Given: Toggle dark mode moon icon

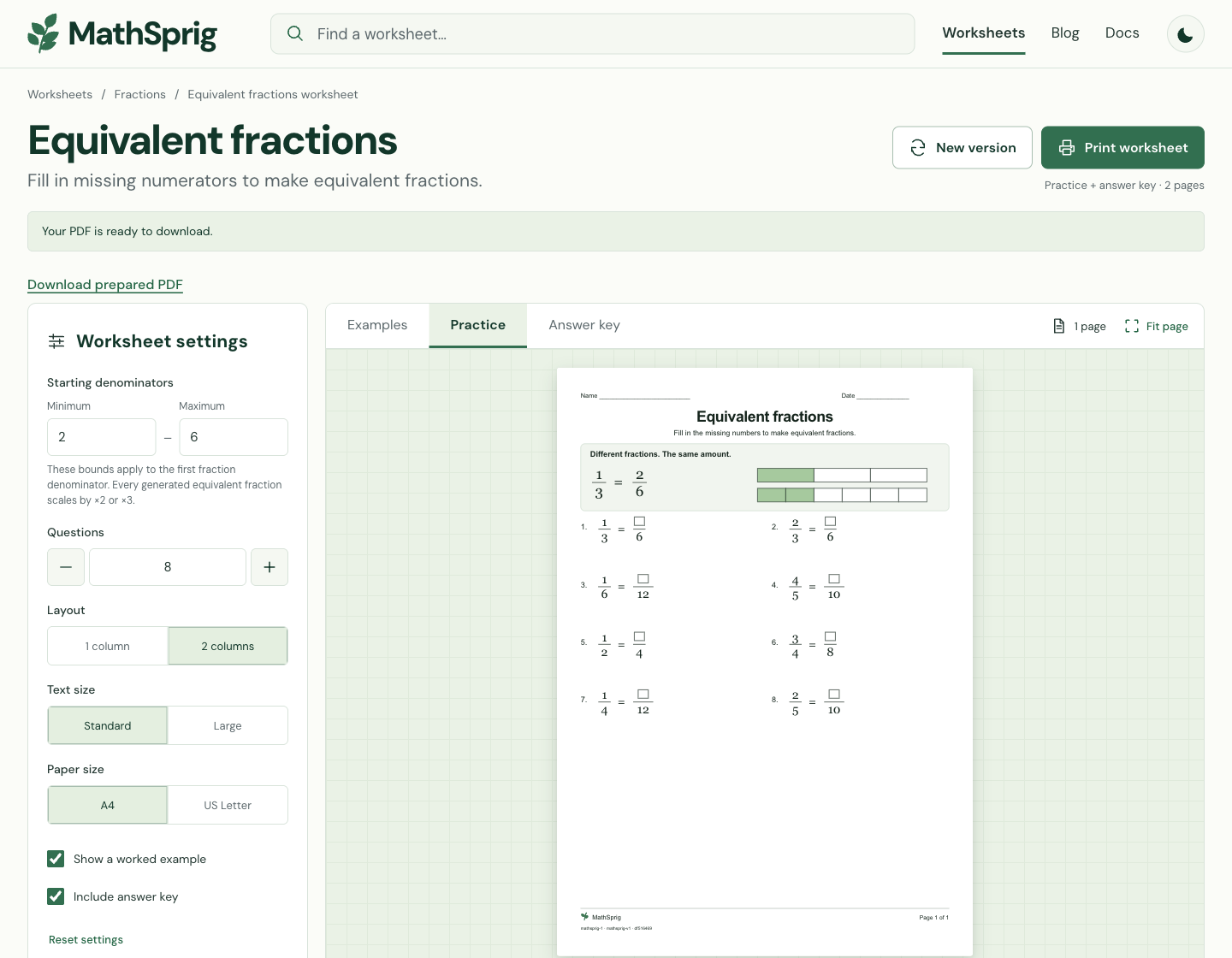Looking at the screenshot, I should (x=1186, y=34).
